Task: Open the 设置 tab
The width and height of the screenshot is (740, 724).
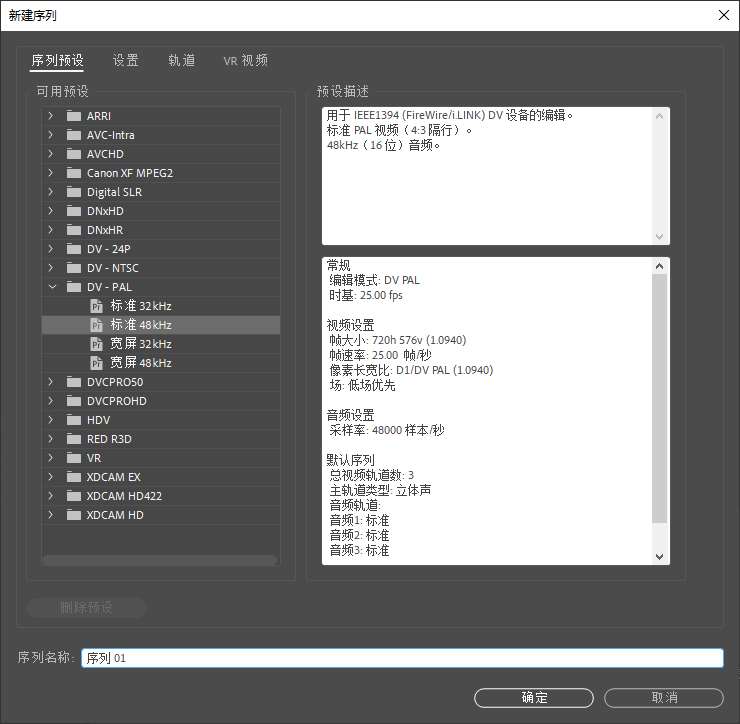Action: [x=126, y=60]
